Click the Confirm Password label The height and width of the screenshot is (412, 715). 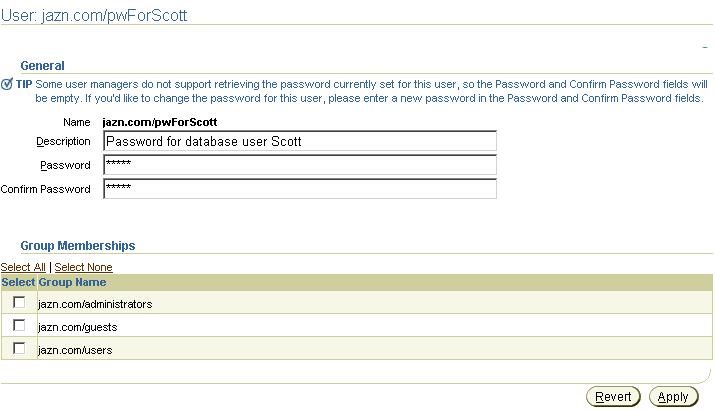click(x=46, y=189)
